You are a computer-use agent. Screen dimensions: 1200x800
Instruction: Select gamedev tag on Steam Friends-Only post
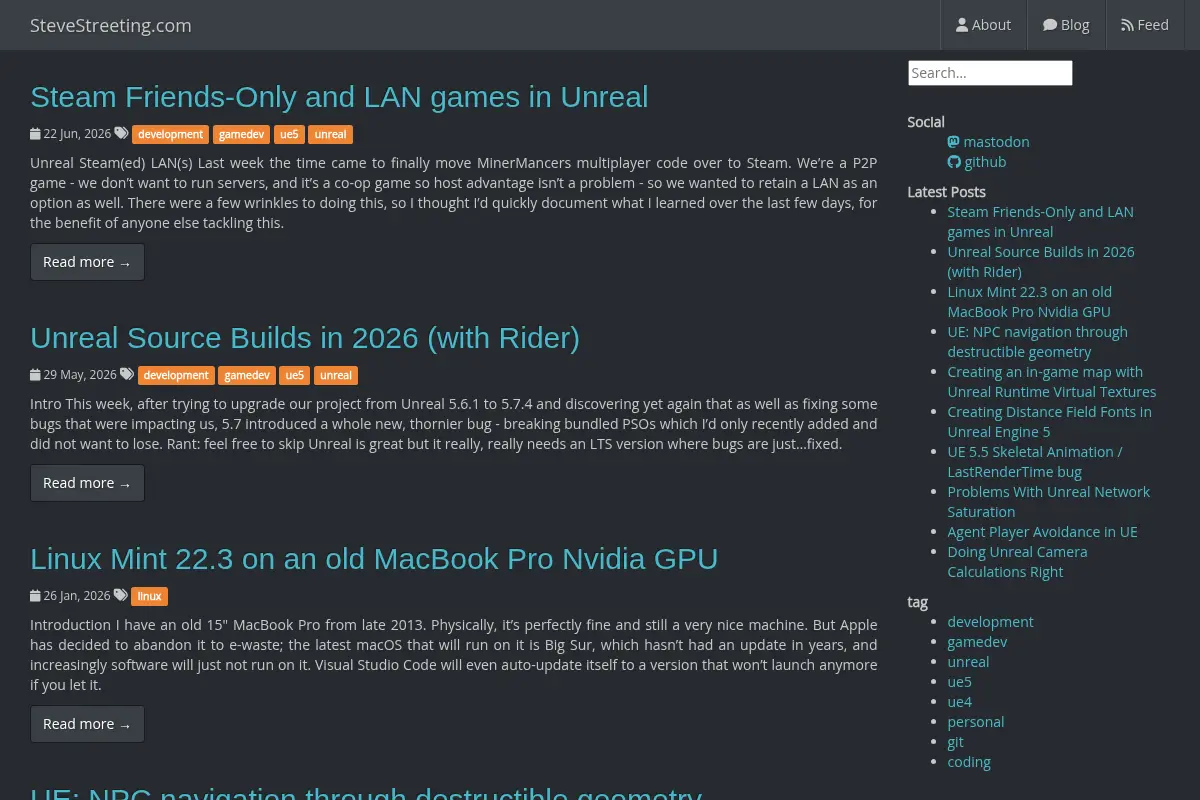(241, 134)
